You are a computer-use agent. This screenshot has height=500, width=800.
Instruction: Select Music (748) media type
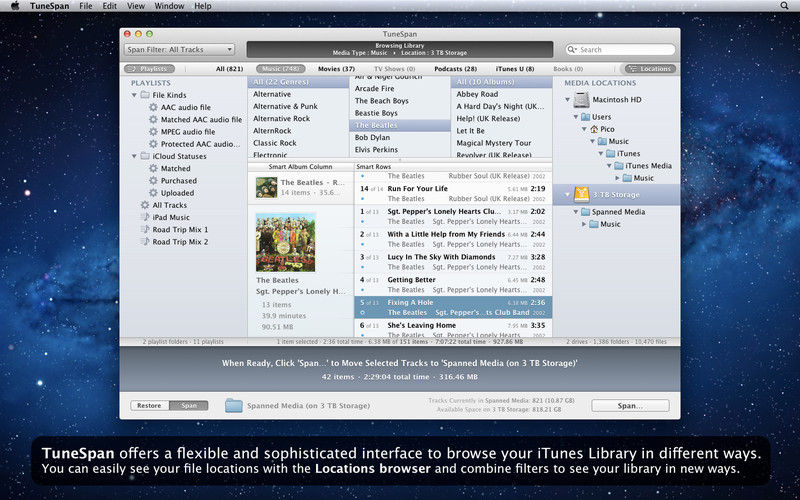pos(281,68)
